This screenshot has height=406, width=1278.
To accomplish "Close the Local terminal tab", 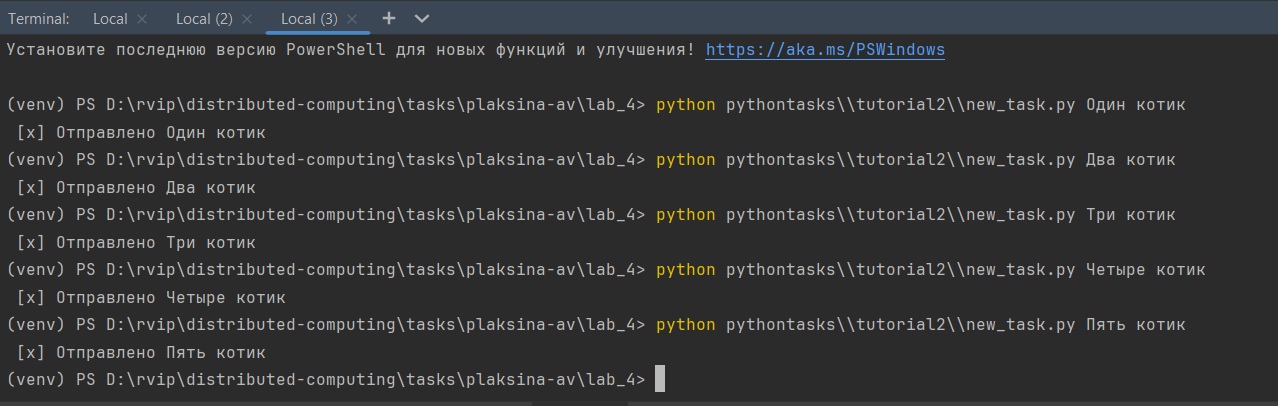I will 141,19.
